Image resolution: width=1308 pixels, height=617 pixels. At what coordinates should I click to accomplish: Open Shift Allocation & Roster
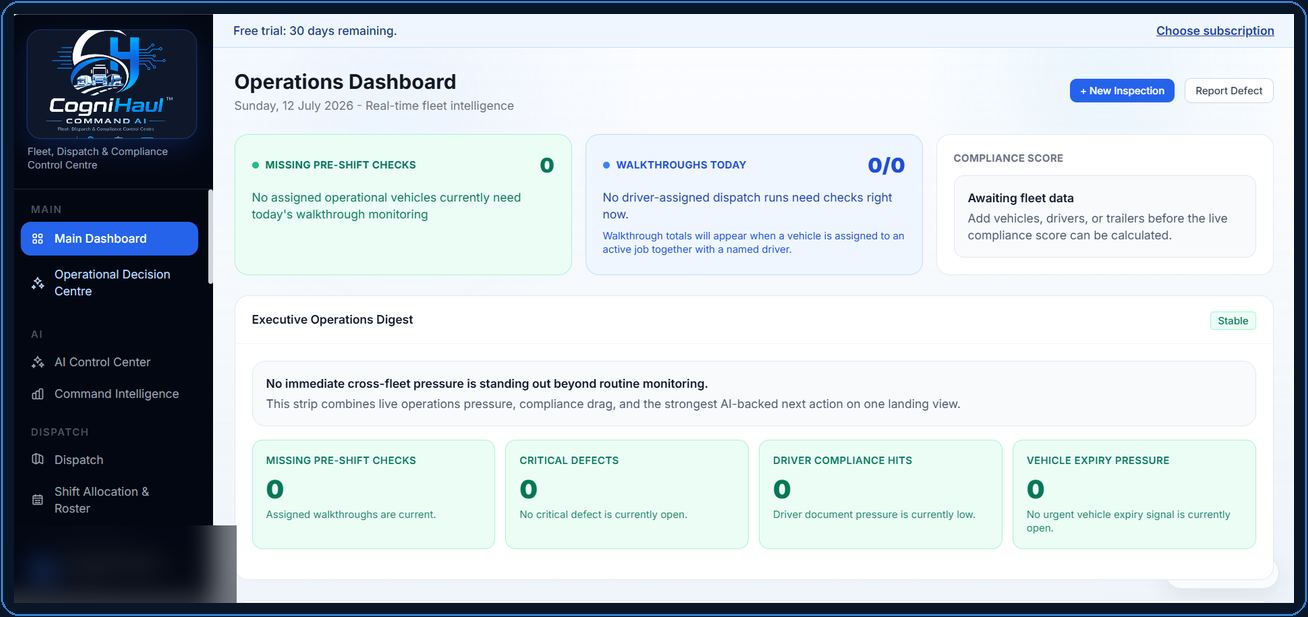point(109,500)
